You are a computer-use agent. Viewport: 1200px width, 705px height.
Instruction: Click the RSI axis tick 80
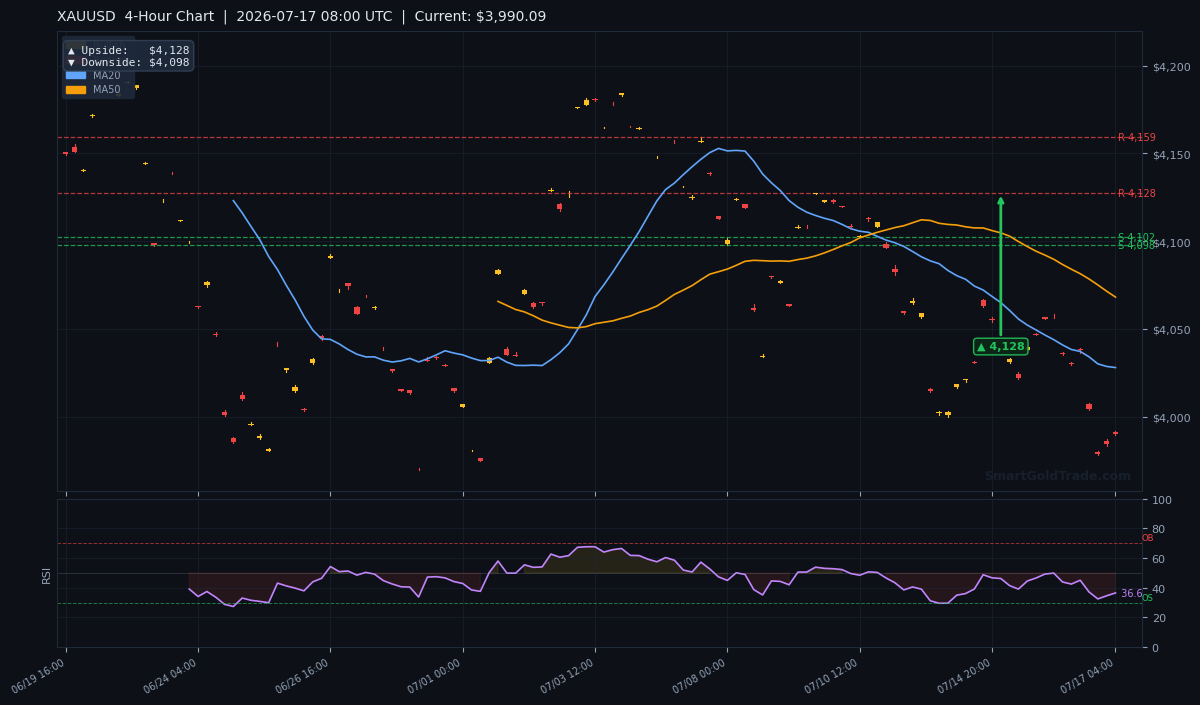(1158, 530)
